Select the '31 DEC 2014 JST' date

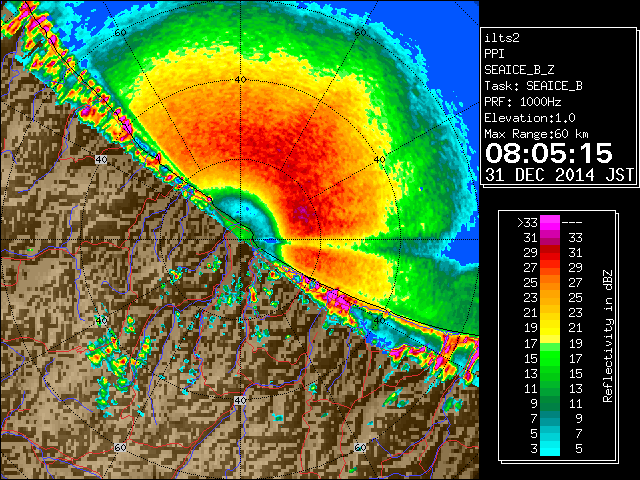[559, 175]
